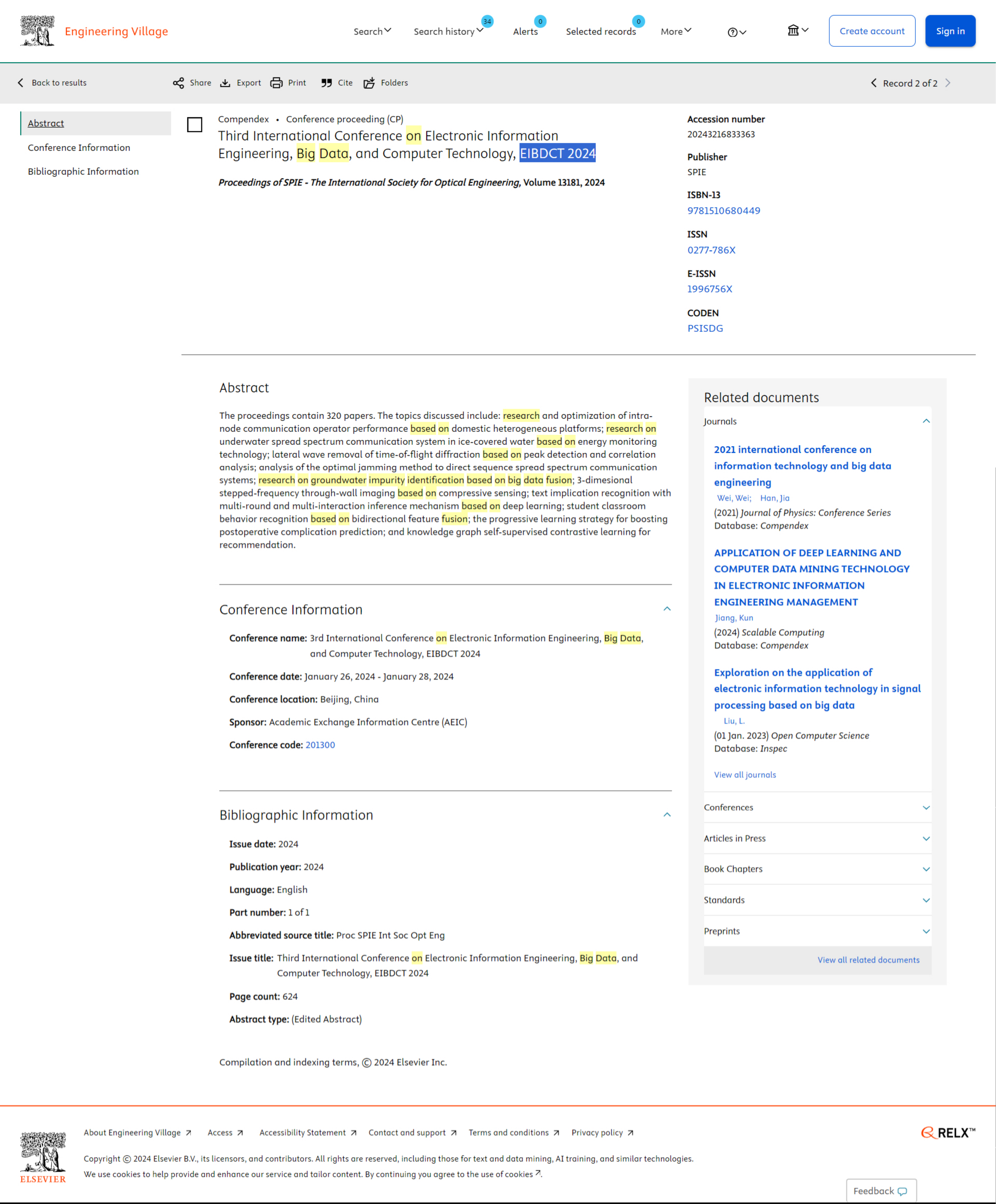
Task: Click the Folders icon
Action: [369, 83]
